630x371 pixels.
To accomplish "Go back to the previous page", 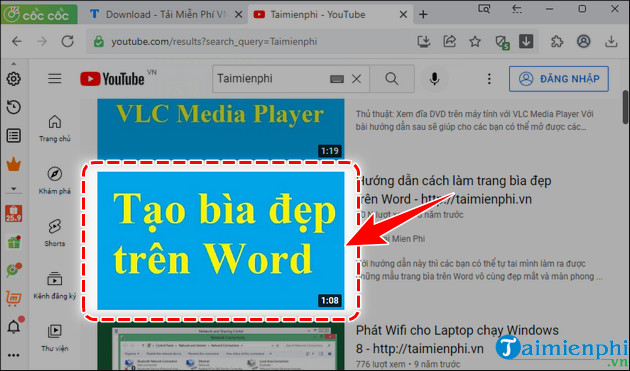I will coord(16,41).
